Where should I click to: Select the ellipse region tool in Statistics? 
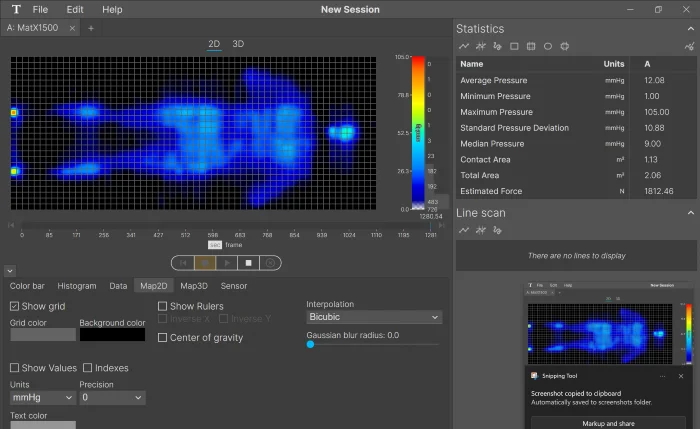pyautogui.click(x=547, y=46)
